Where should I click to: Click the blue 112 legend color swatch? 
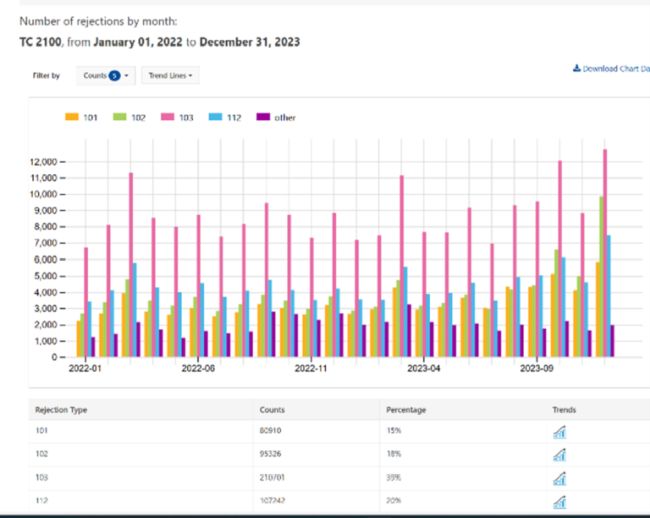(x=216, y=117)
